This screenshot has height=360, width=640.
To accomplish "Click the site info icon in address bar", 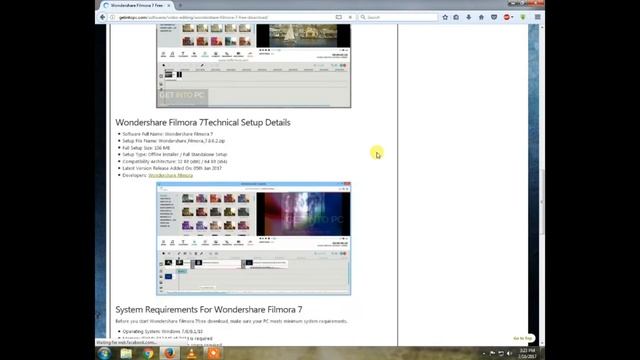I will click(x=113, y=17).
